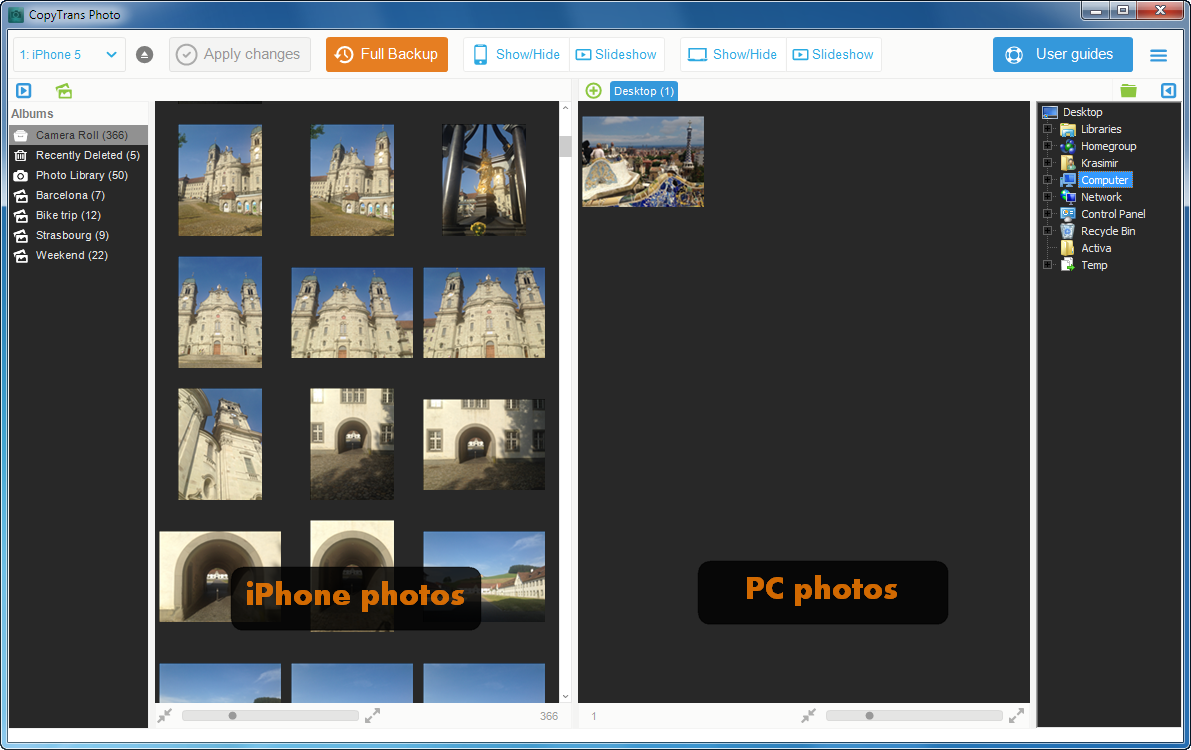Toggle iPhone panel Show/Hide
The image size is (1191, 750).
coord(517,55)
